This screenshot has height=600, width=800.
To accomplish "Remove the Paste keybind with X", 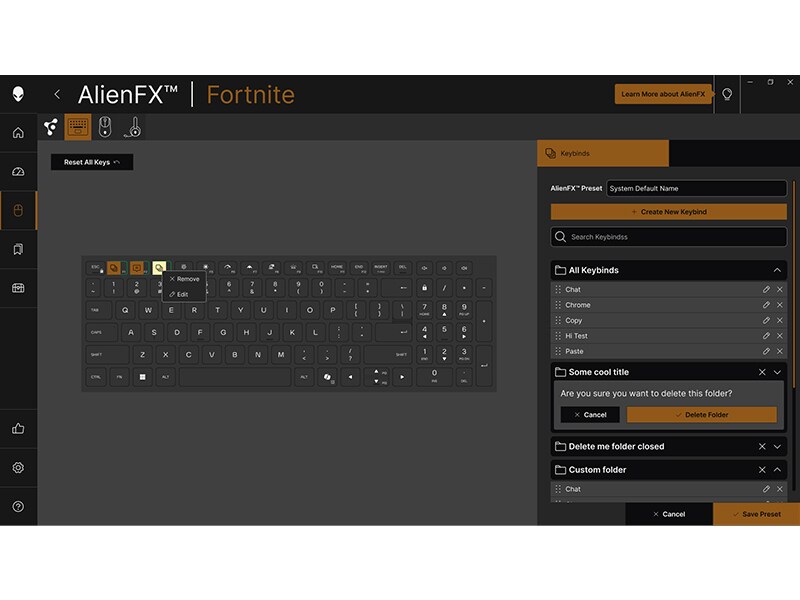I will coord(780,351).
